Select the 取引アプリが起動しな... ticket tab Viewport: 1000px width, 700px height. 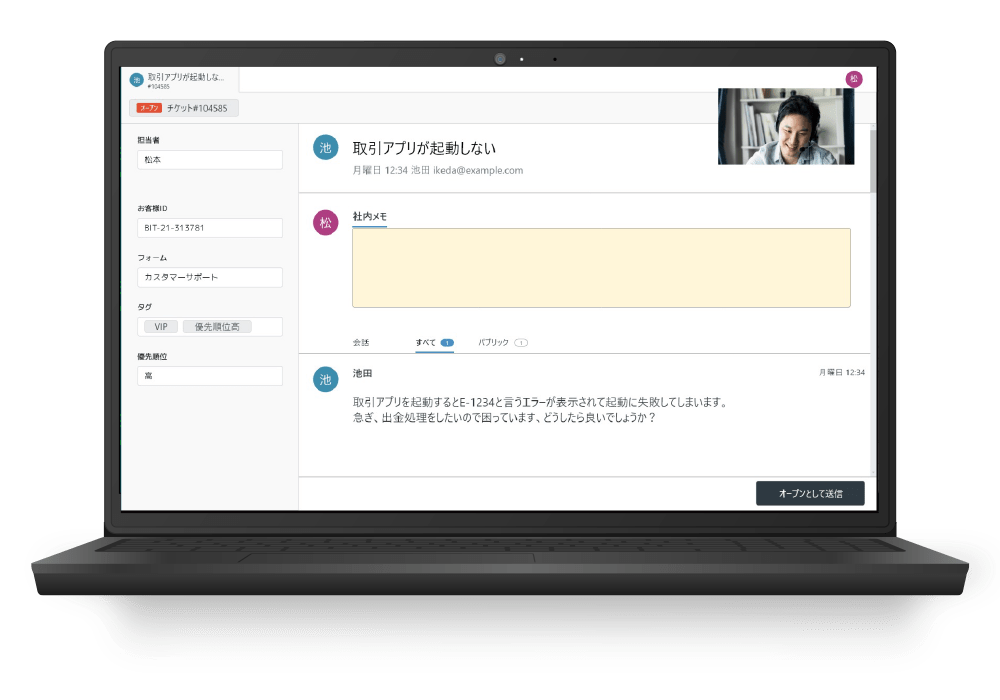click(x=185, y=80)
